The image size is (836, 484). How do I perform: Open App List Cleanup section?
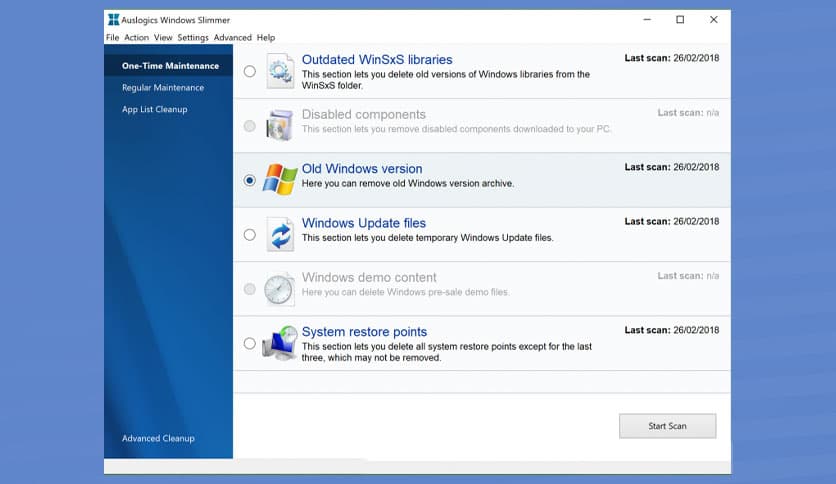coord(155,109)
